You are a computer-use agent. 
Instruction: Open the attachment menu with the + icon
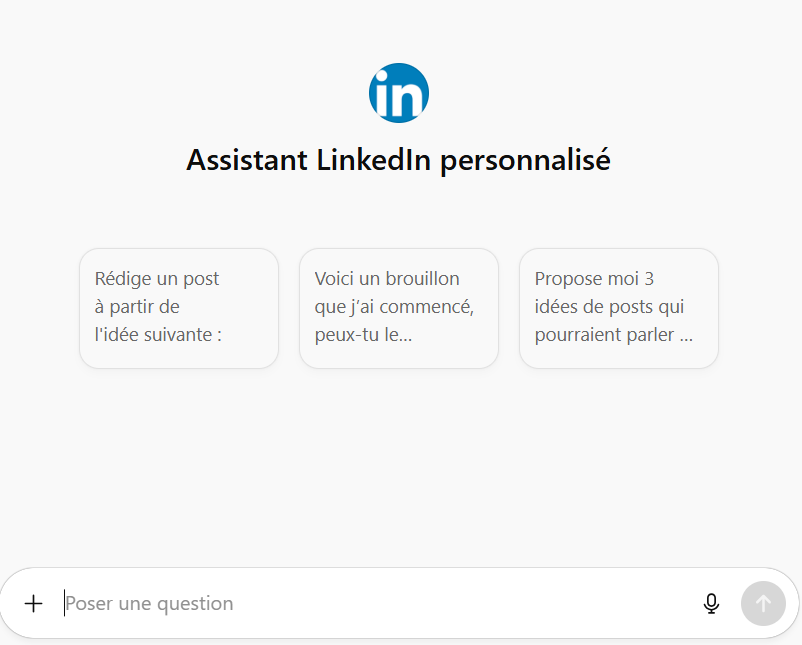[34, 603]
